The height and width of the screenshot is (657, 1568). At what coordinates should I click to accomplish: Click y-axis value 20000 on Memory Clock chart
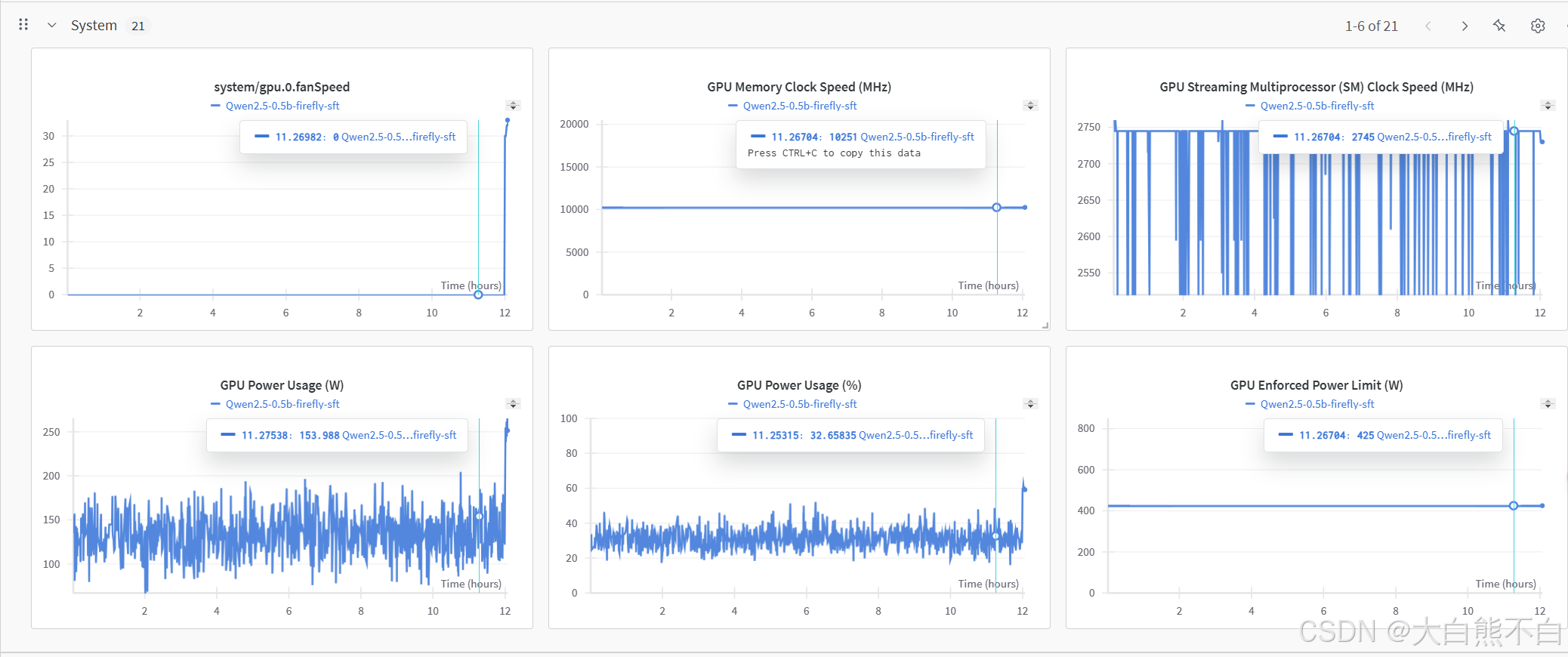[x=574, y=124]
